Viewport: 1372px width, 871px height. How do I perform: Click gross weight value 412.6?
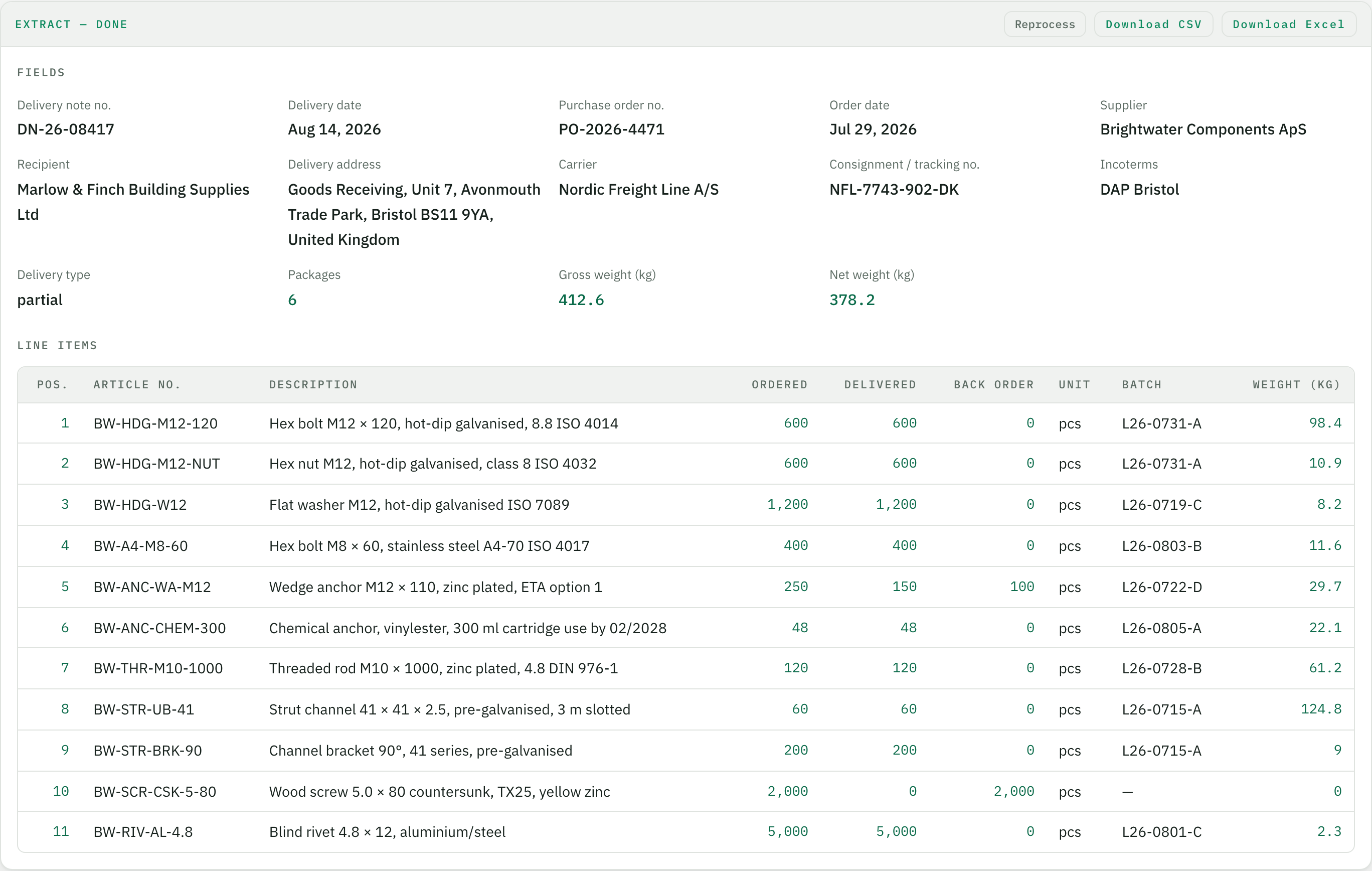pyautogui.click(x=581, y=300)
